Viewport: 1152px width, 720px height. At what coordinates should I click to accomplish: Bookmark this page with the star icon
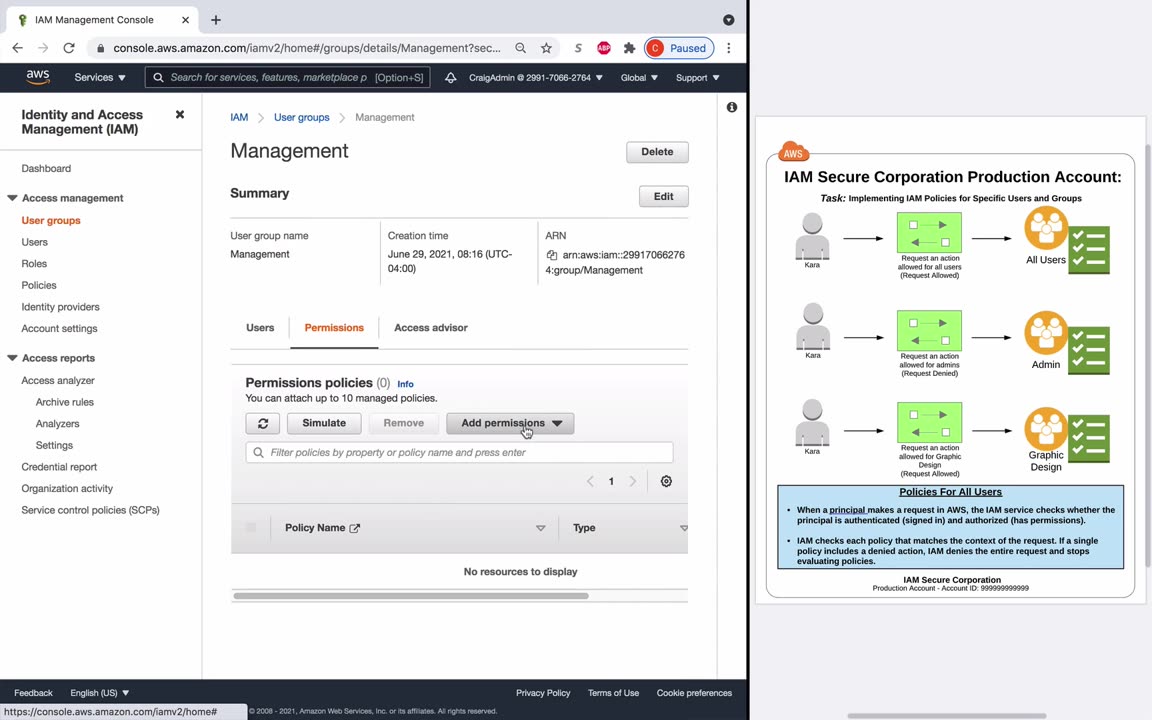click(x=546, y=48)
